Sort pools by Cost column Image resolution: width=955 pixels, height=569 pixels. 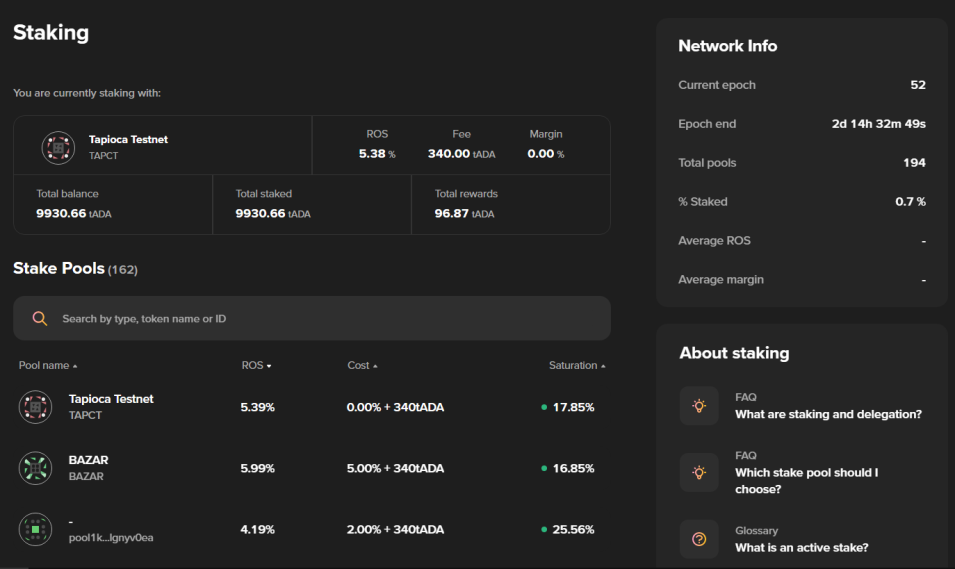click(x=362, y=366)
